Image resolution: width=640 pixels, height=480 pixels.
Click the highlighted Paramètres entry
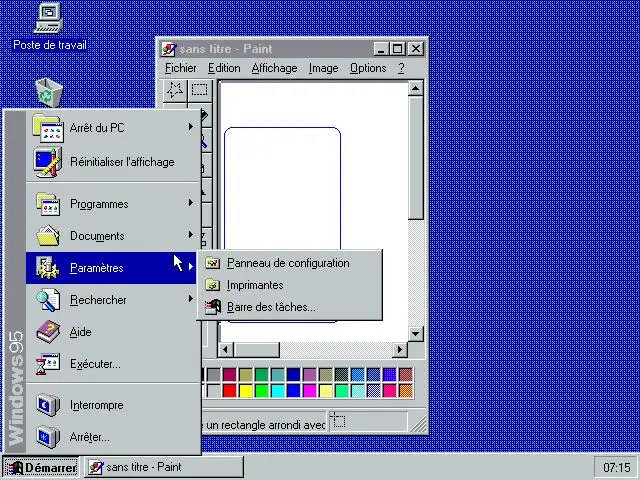tap(113, 268)
